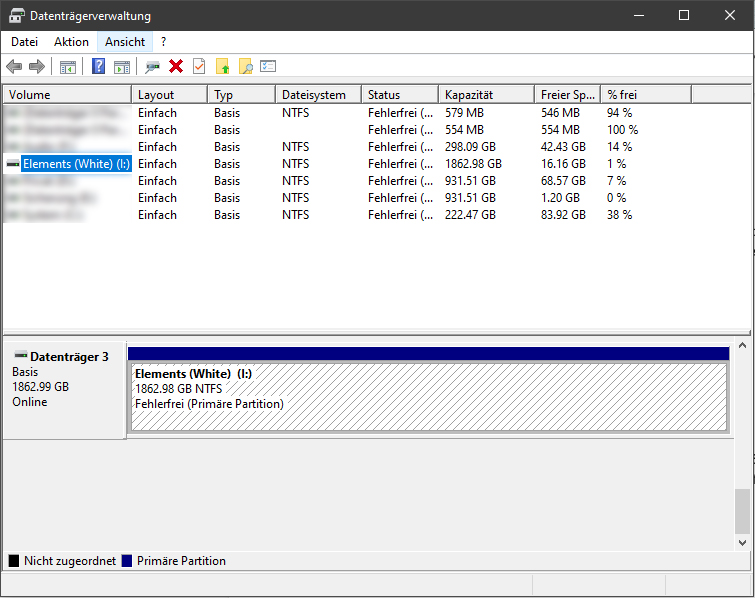755x598 pixels.
Task: Open the ? help menu
Action: (x=164, y=42)
